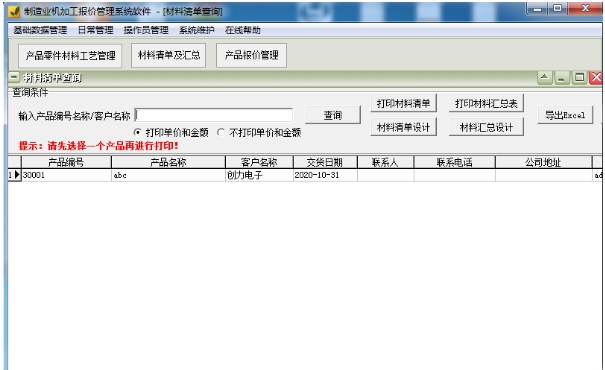Image resolution: width=605 pixels, height=370 pixels.
Task: Click product number cell 30001
Action: pyautogui.click(x=66, y=175)
